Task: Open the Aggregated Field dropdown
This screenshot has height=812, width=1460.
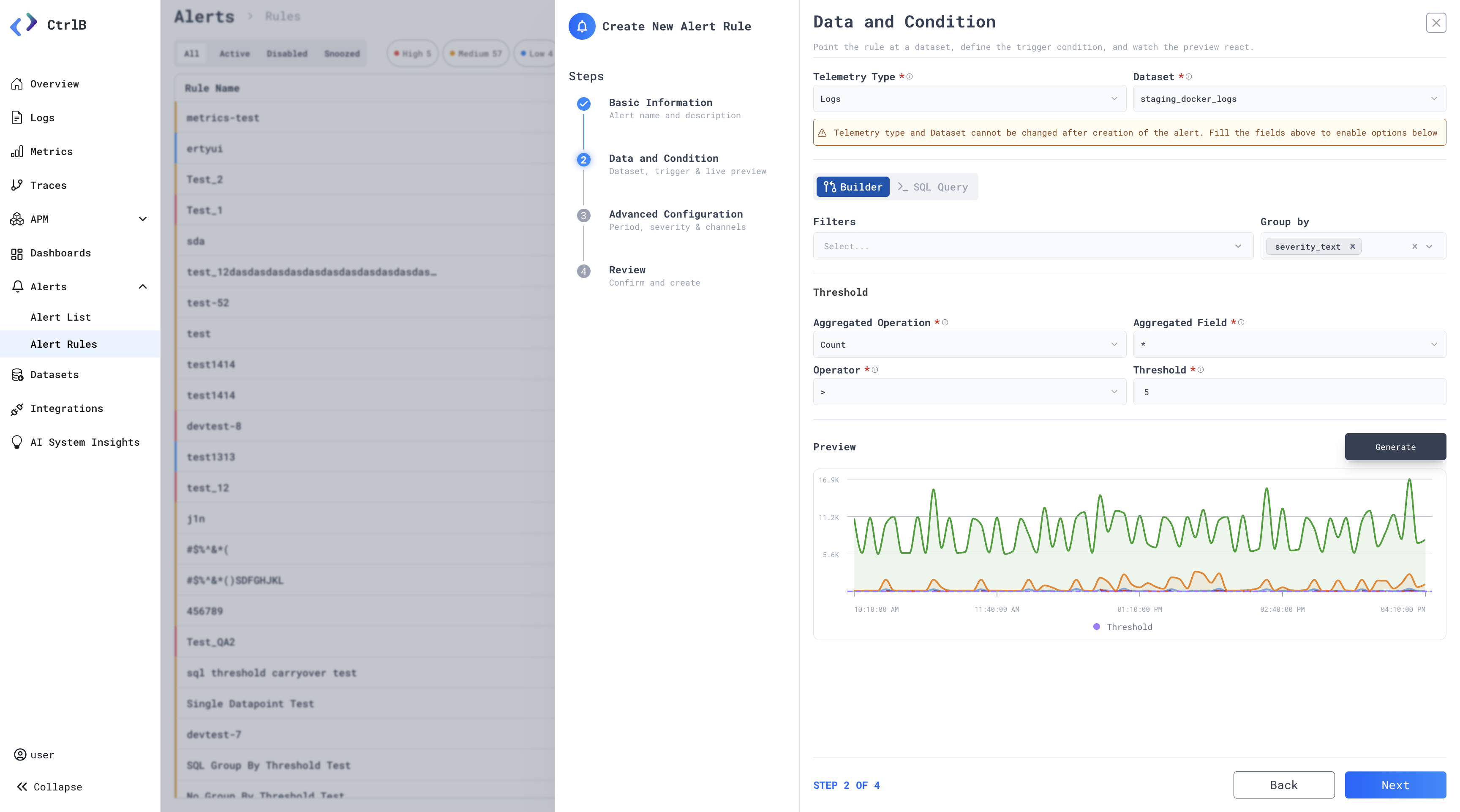Action: click(1289, 344)
